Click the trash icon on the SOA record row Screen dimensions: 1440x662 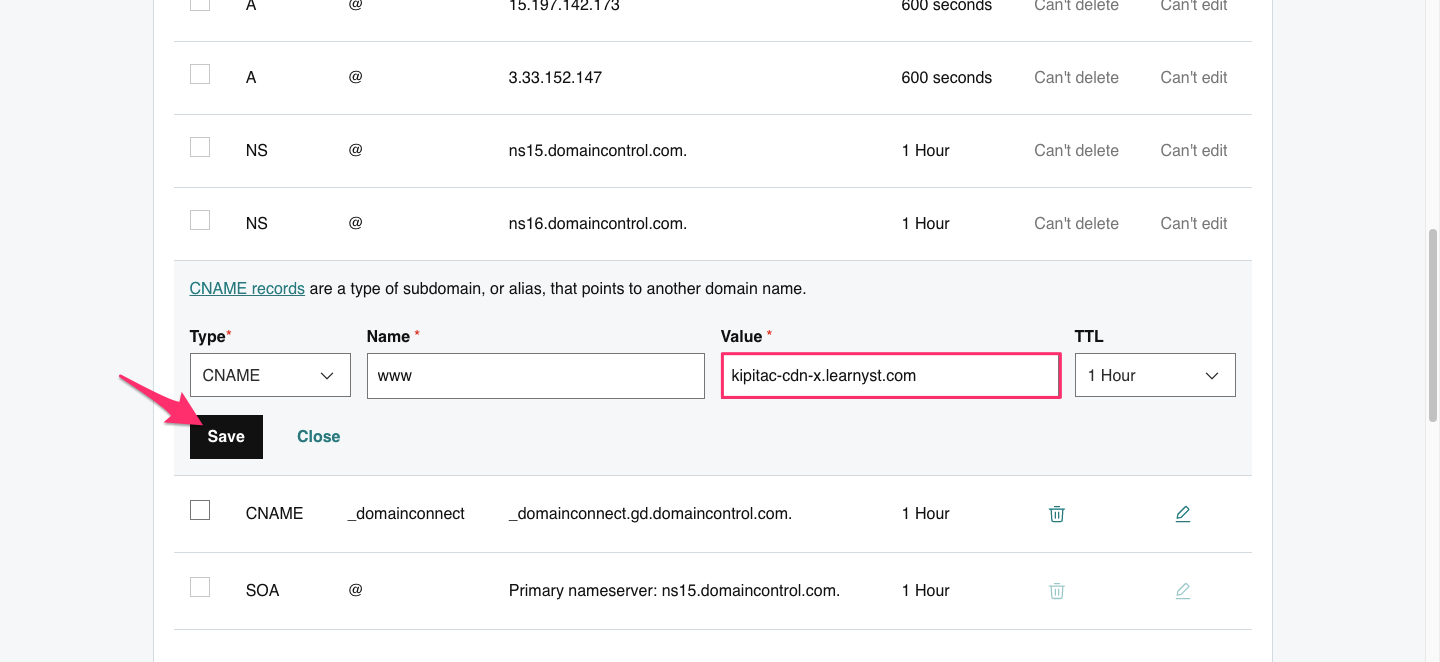pos(1057,590)
